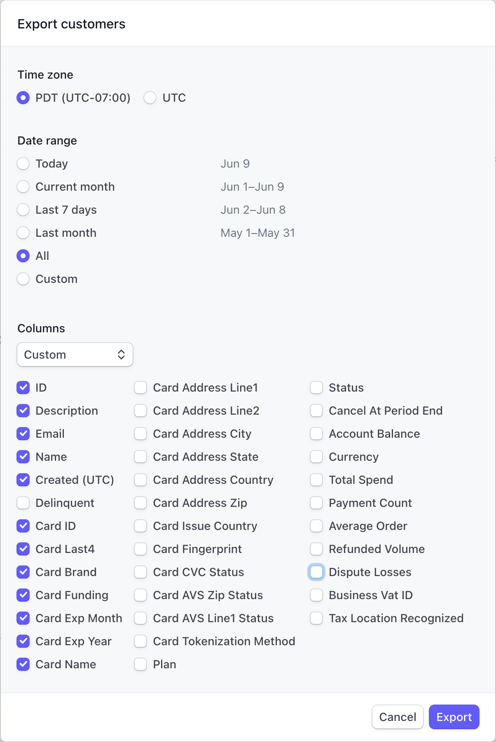The image size is (496, 742).
Task: Choose Custom date range option
Action: 23,279
